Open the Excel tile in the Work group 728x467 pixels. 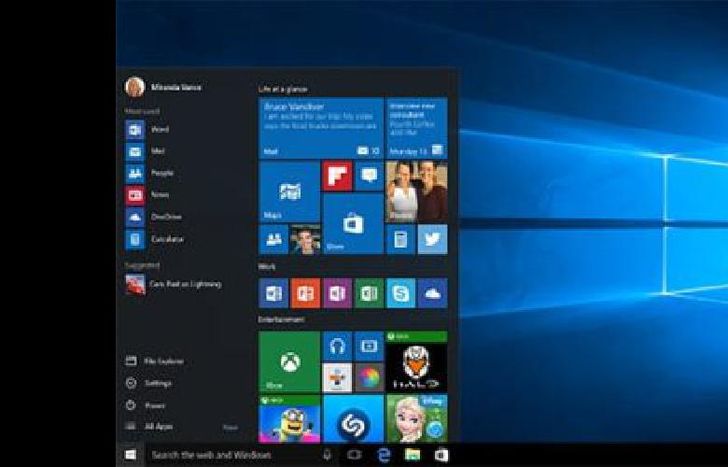coord(369,293)
